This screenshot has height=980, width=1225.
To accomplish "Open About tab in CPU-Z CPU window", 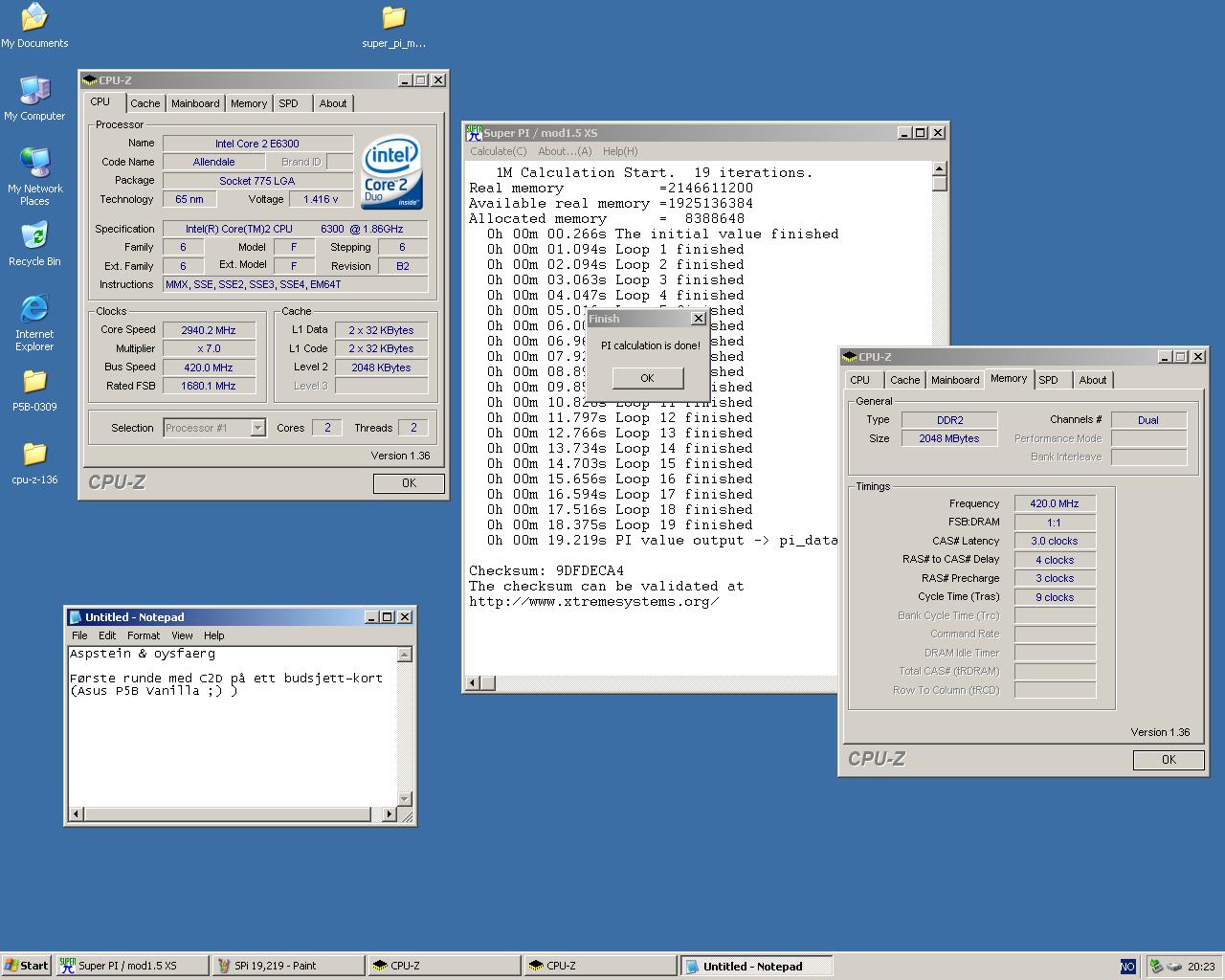I will 333,103.
